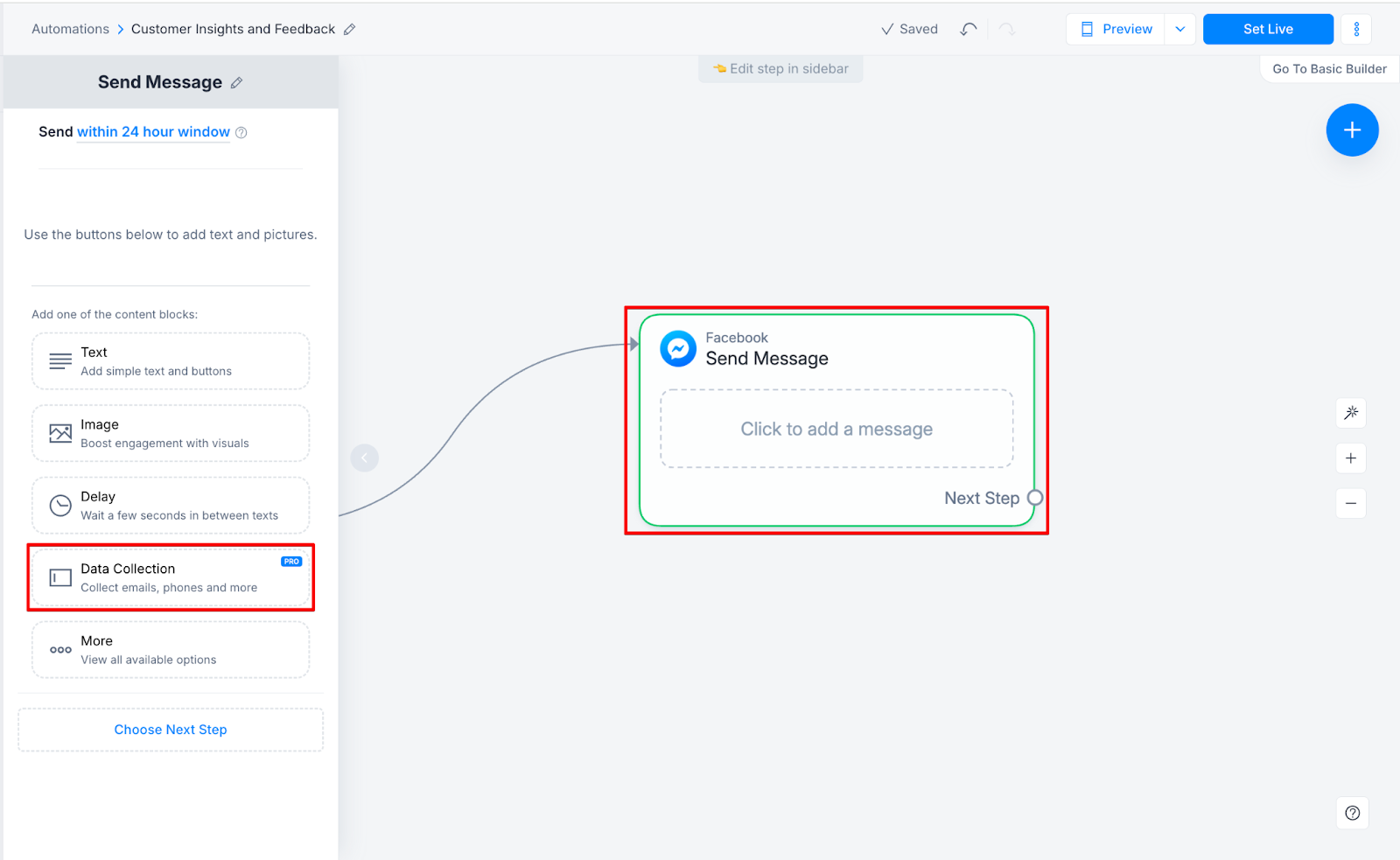Open the three-dot options menu

(1356, 29)
